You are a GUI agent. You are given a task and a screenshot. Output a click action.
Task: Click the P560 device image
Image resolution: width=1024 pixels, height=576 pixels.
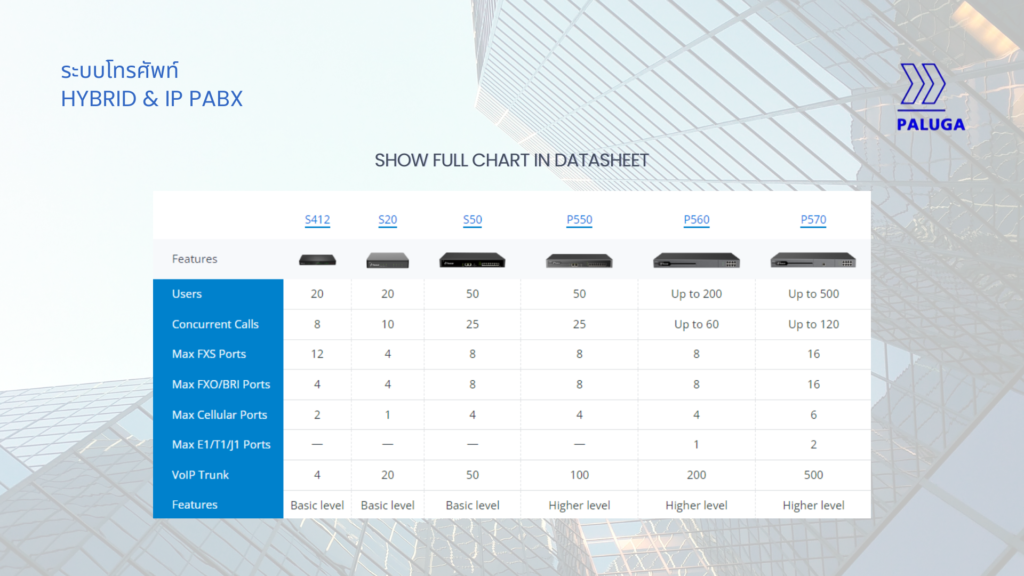[696, 260]
